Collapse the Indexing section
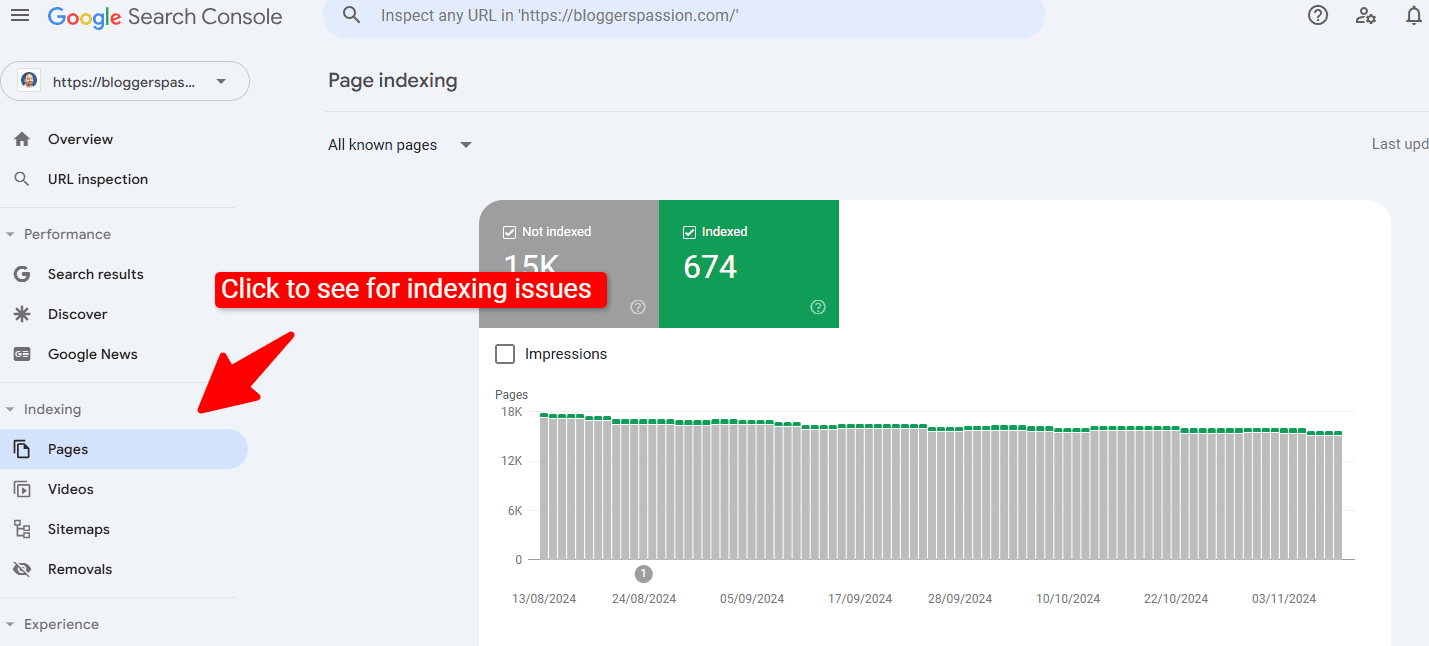The height and width of the screenshot is (646, 1429). coord(11,409)
